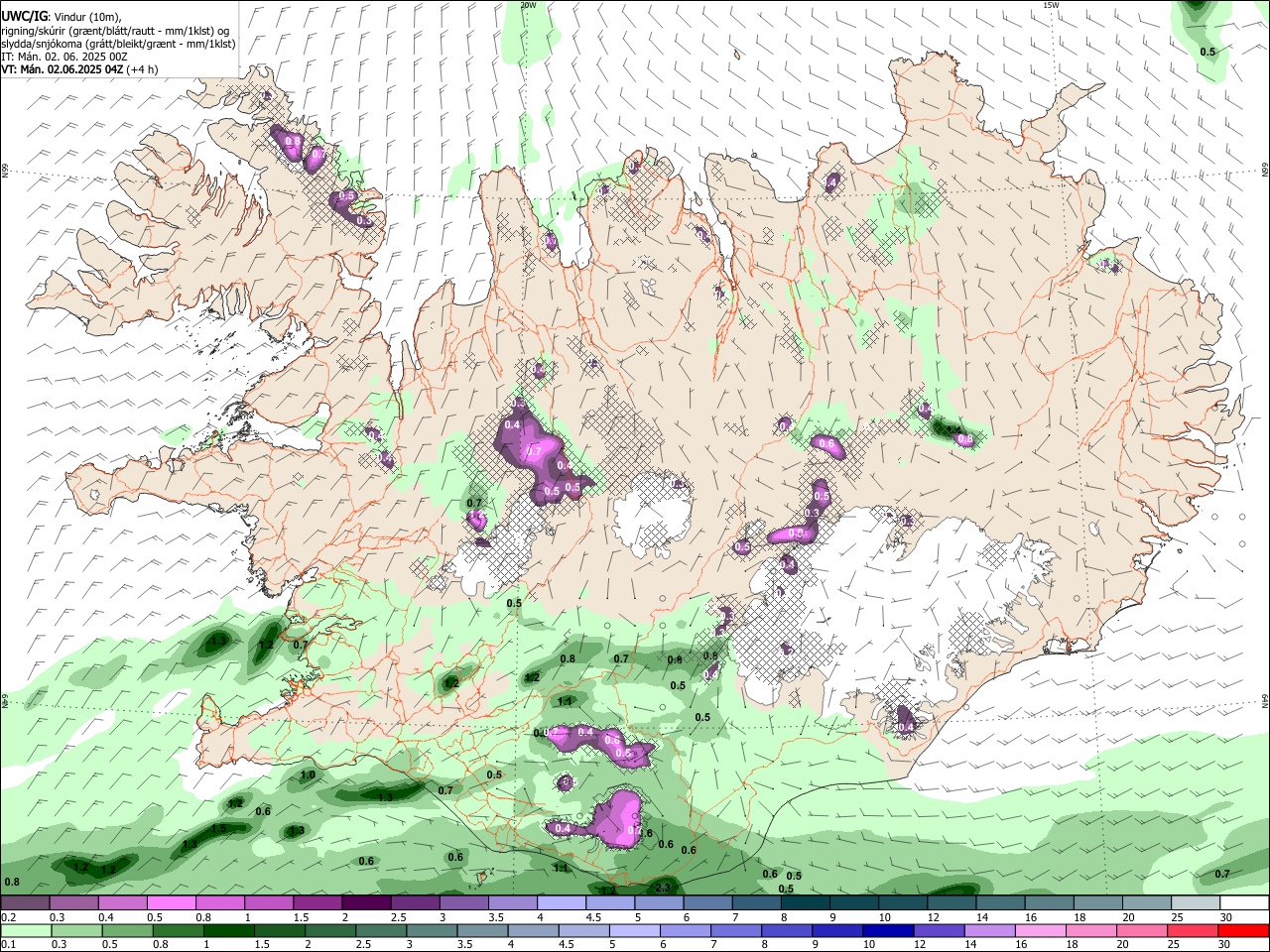Image resolution: width=1270 pixels, height=952 pixels.
Task: Click the bold 'UWC/IG' title text
Action: [24, 17]
